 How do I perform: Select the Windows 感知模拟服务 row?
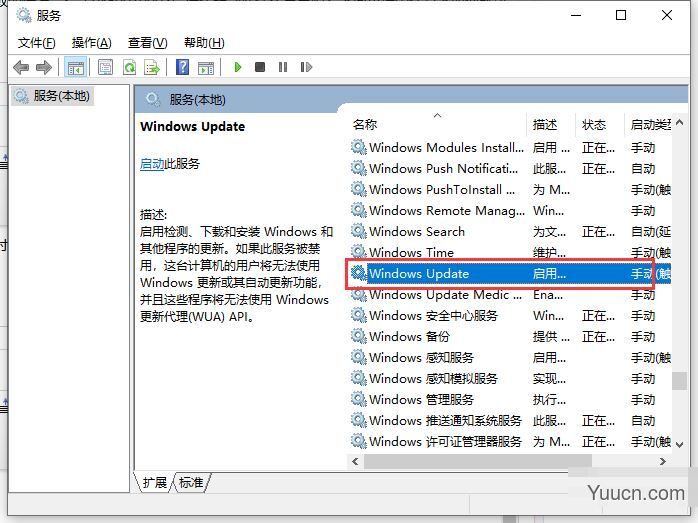[510, 378]
